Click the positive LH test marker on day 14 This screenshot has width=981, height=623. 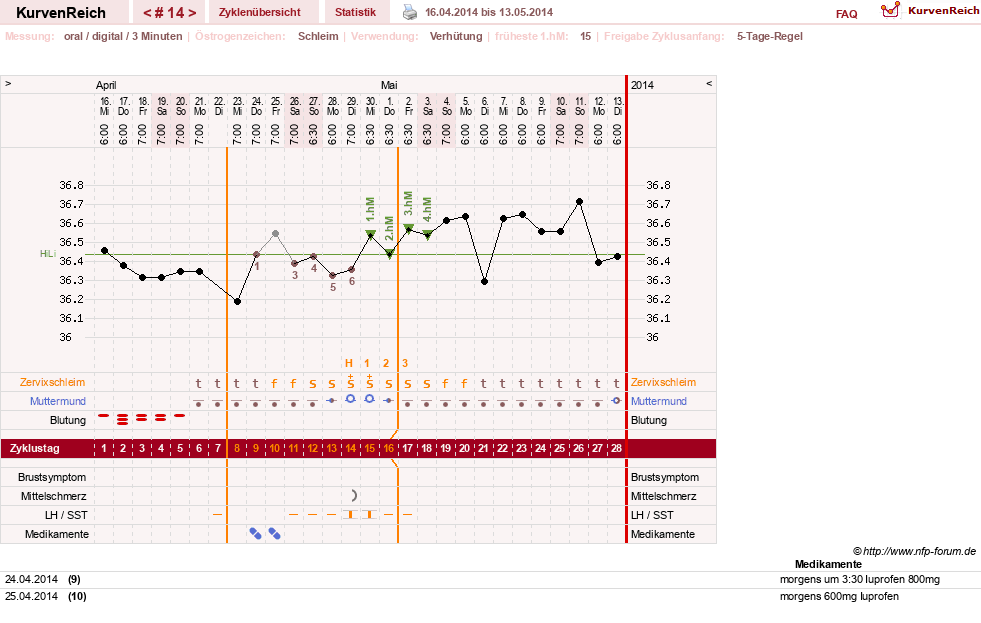(x=350, y=514)
